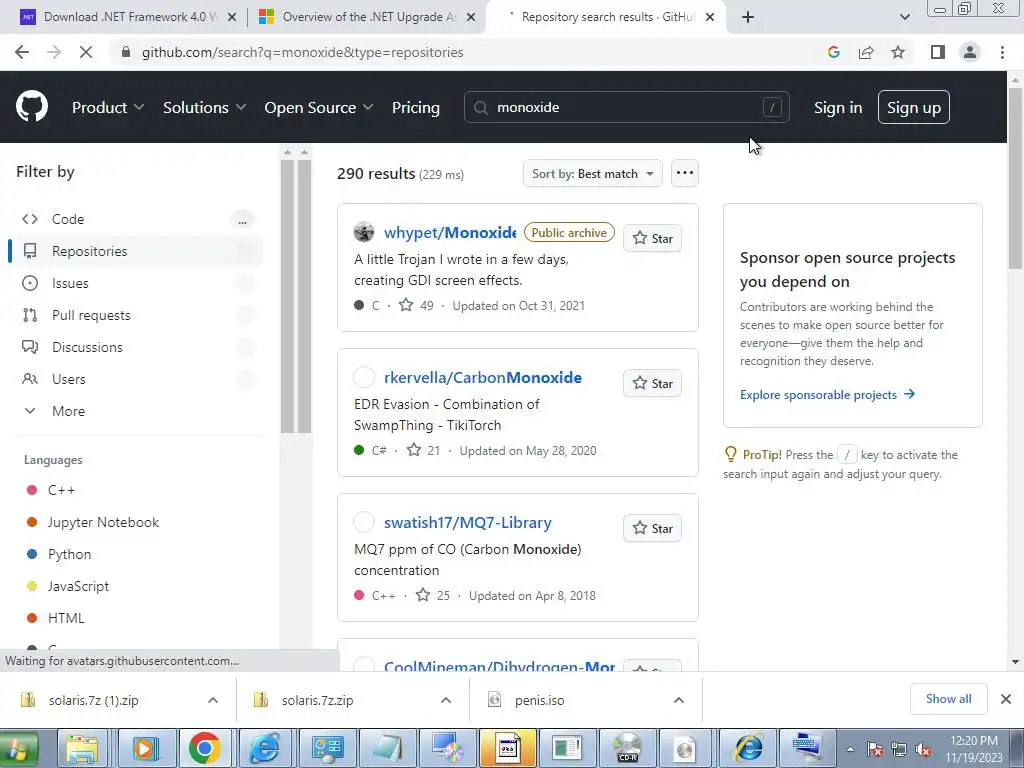Bookmark this page with the star icon
The height and width of the screenshot is (768, 1024).
coord(898,52)
